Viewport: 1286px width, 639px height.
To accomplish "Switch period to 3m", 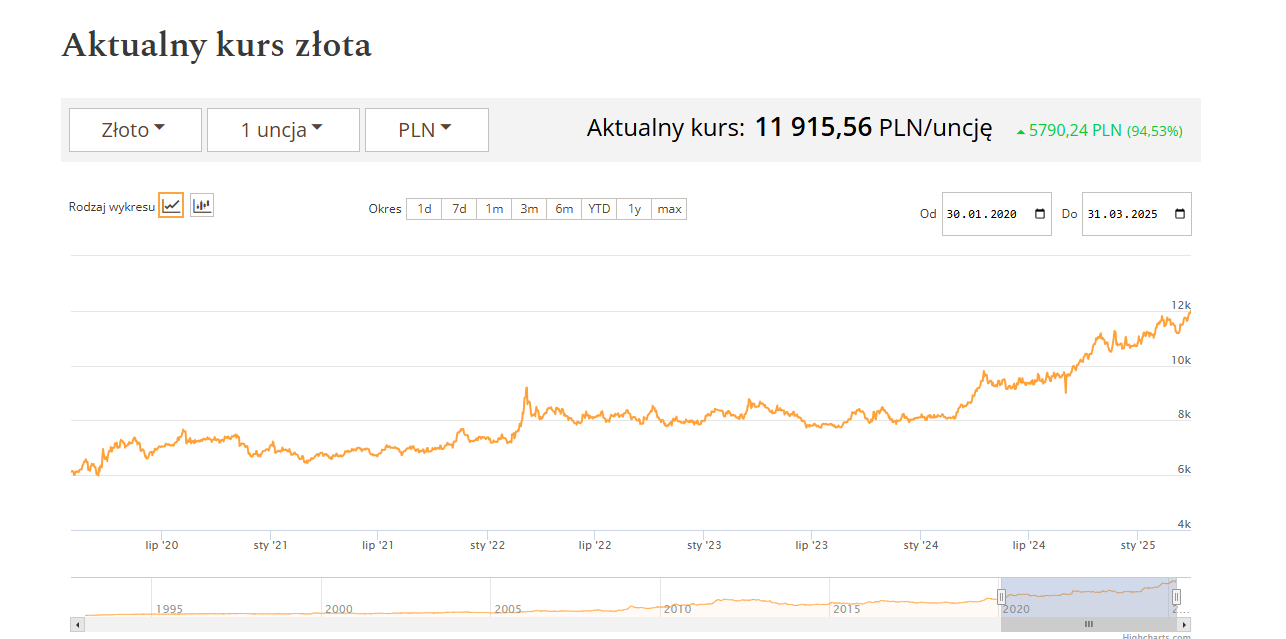I will click(529, 209).
